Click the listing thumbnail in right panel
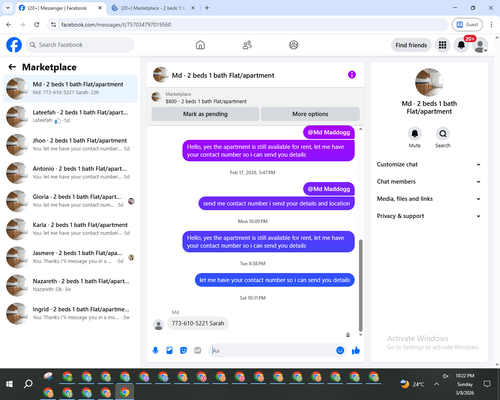This screenshot has width=500, height=400. click(429, 82)
